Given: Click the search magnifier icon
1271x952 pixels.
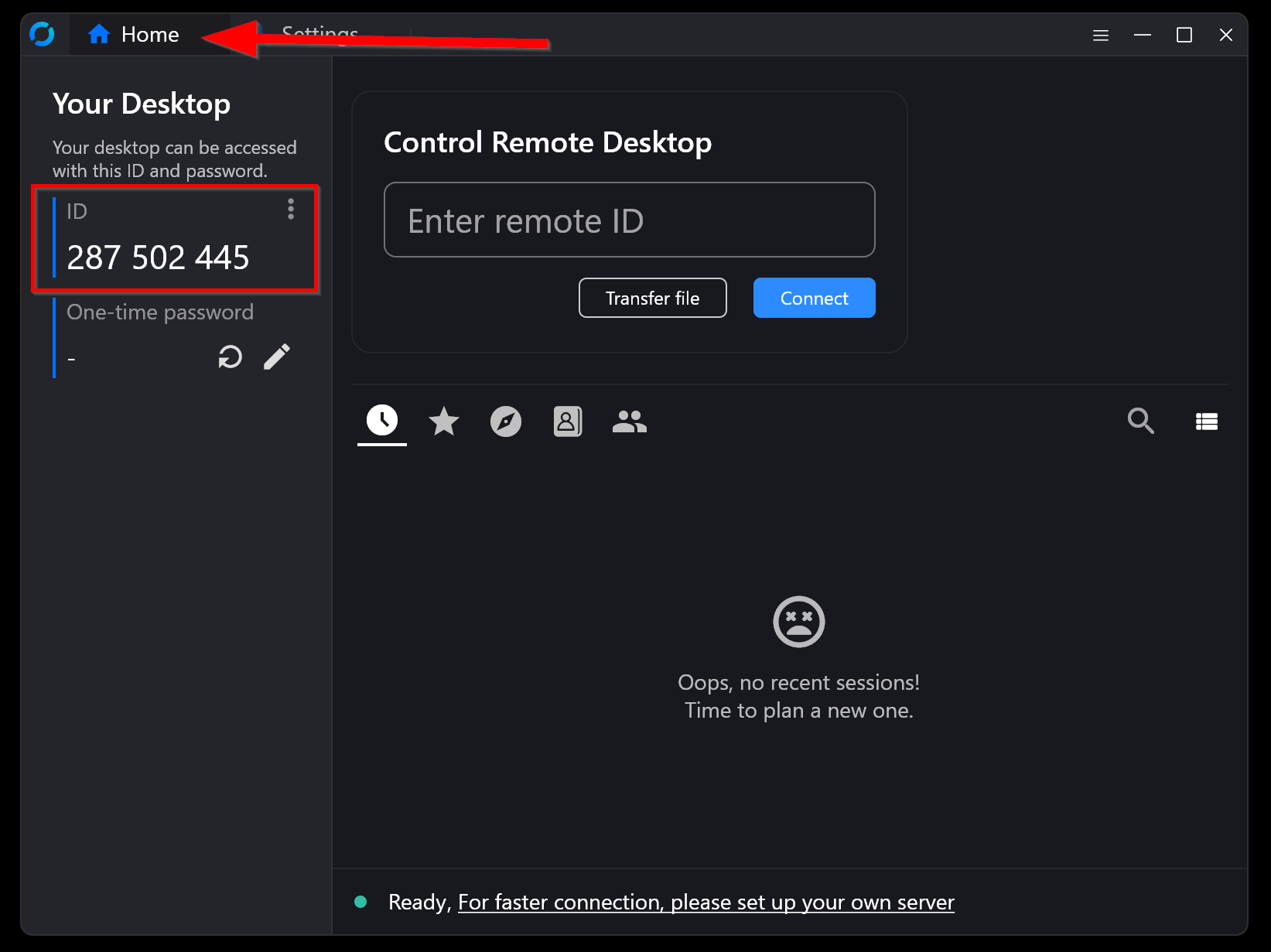Looking at the screenshot, I should 1140,421.
